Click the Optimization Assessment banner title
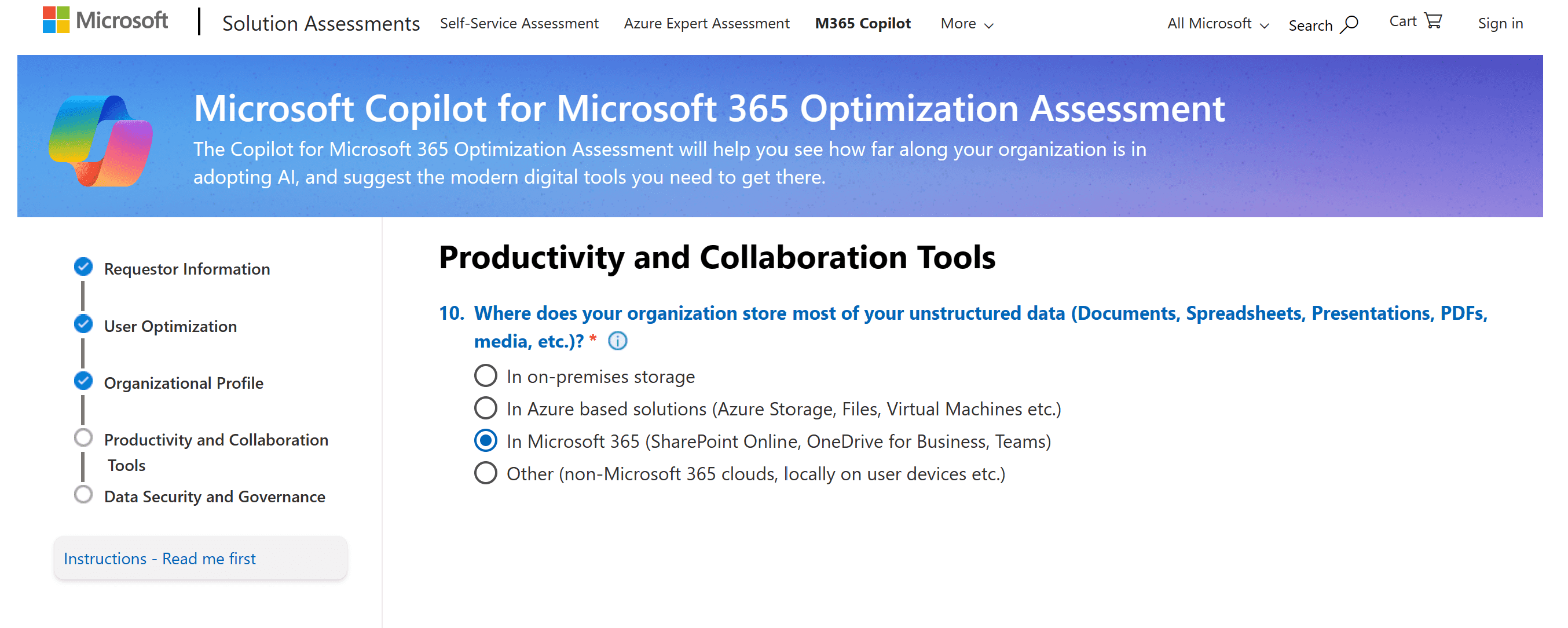The height and width of the screenshot is (628, 1568). 709,108
